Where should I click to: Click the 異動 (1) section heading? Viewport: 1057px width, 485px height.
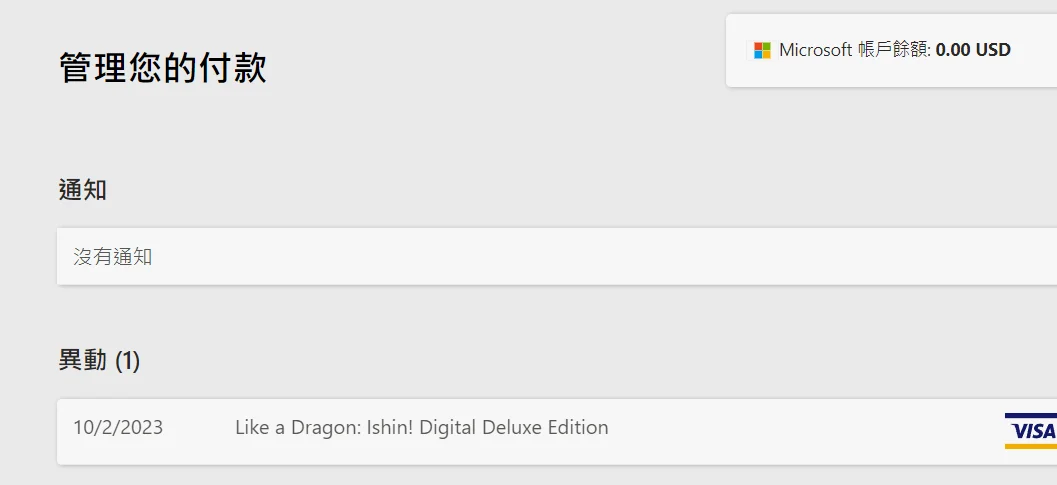99,361
